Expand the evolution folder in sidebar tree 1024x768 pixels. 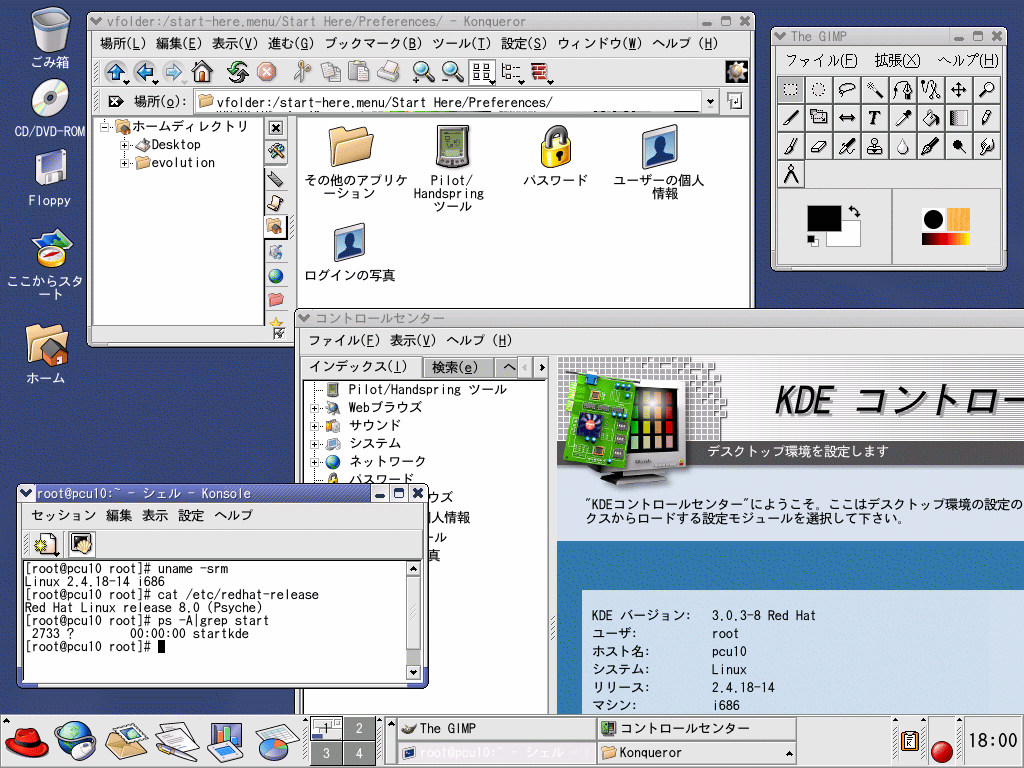124,163
